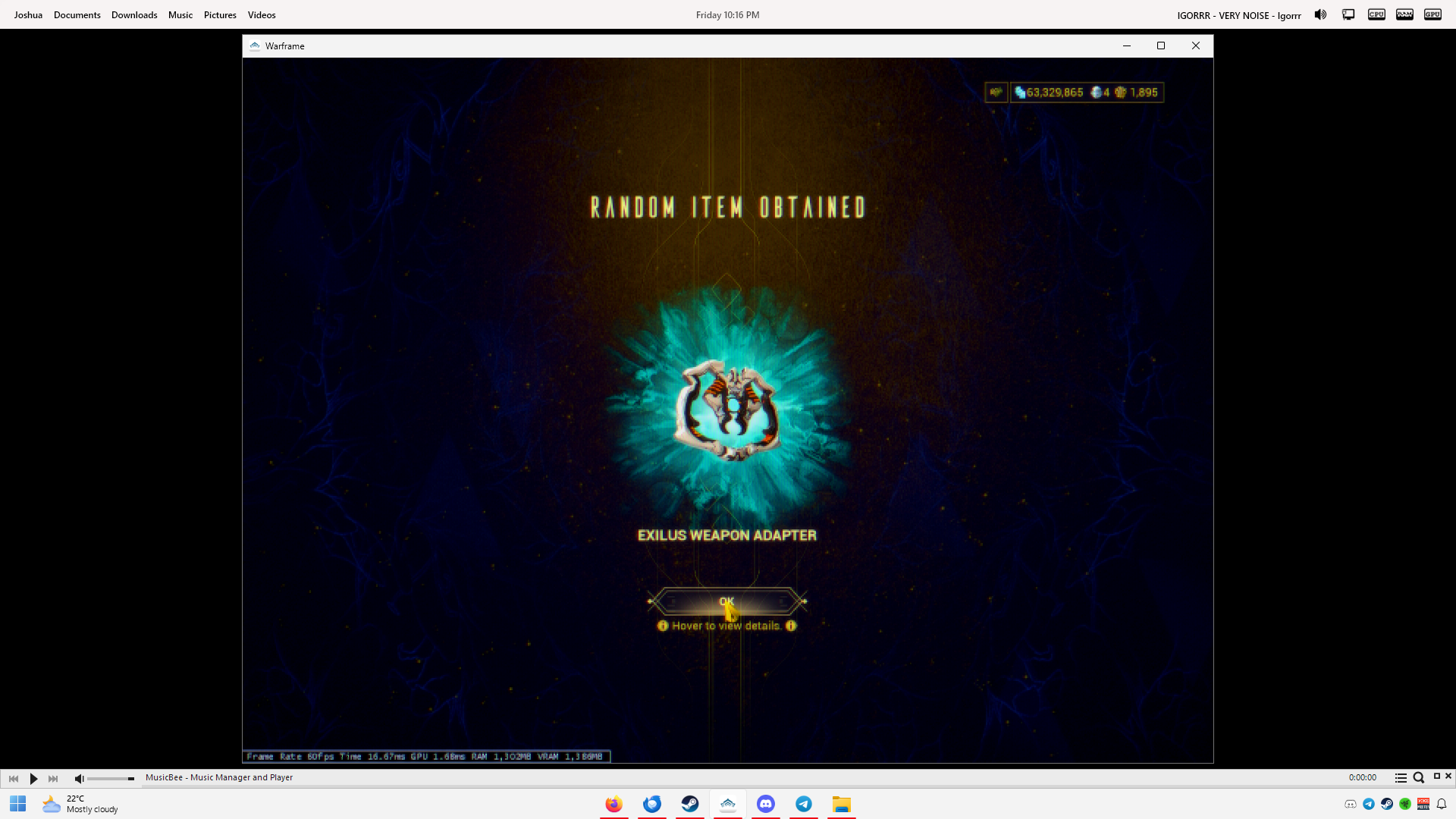1456x819 pixels.
Task: Click the Steam system tray icon
Action: click(x=1387, y=804)
